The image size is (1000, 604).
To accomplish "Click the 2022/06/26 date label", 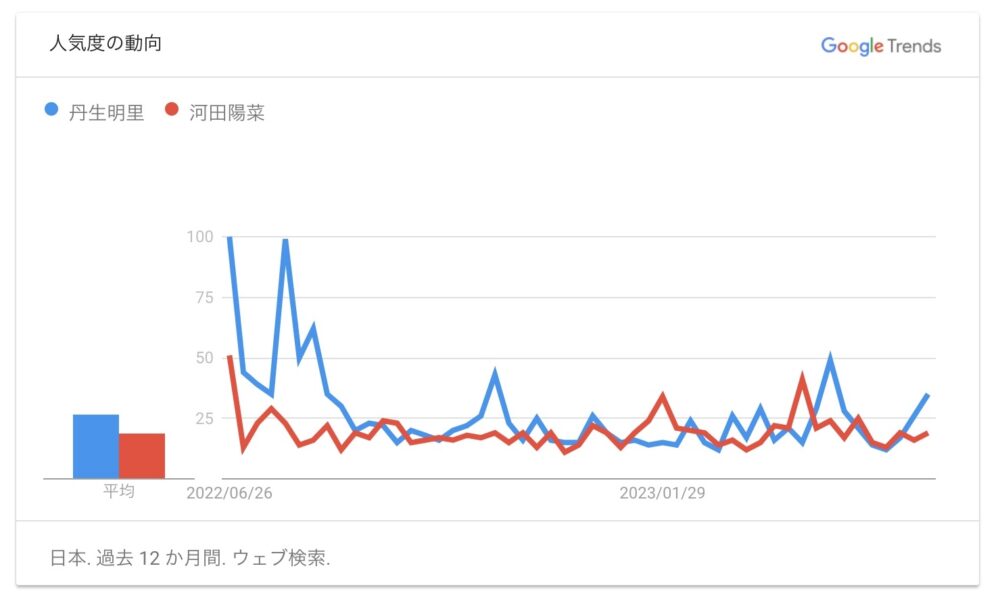I will [x=229, y=493].
